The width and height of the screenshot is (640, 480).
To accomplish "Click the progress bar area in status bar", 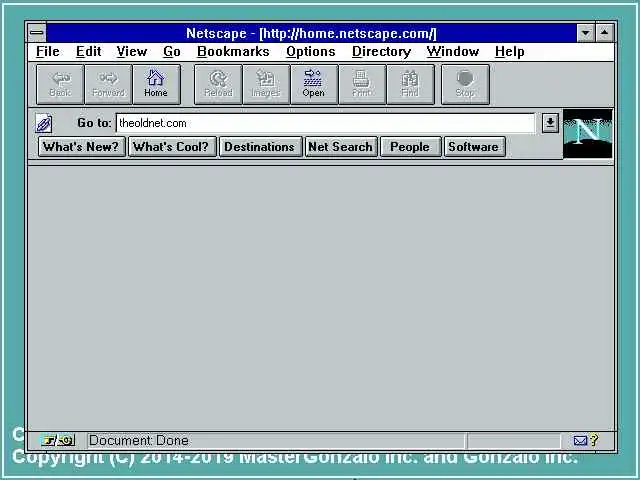I will (x=514, y=441).
